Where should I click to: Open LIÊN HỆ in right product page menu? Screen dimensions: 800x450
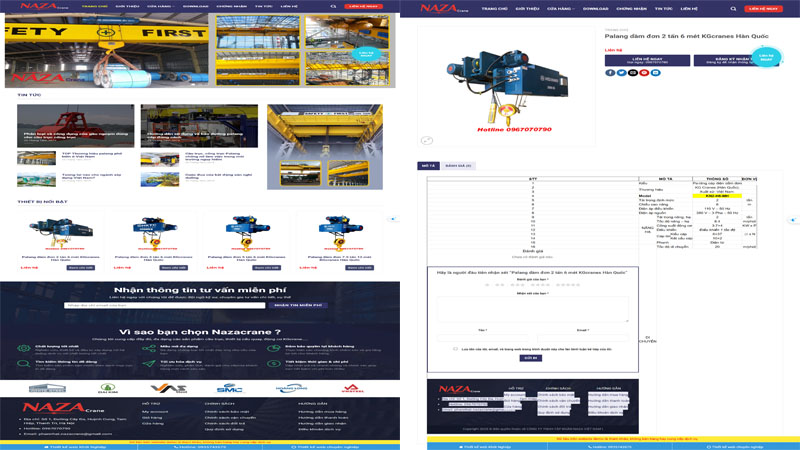point(689,9)
